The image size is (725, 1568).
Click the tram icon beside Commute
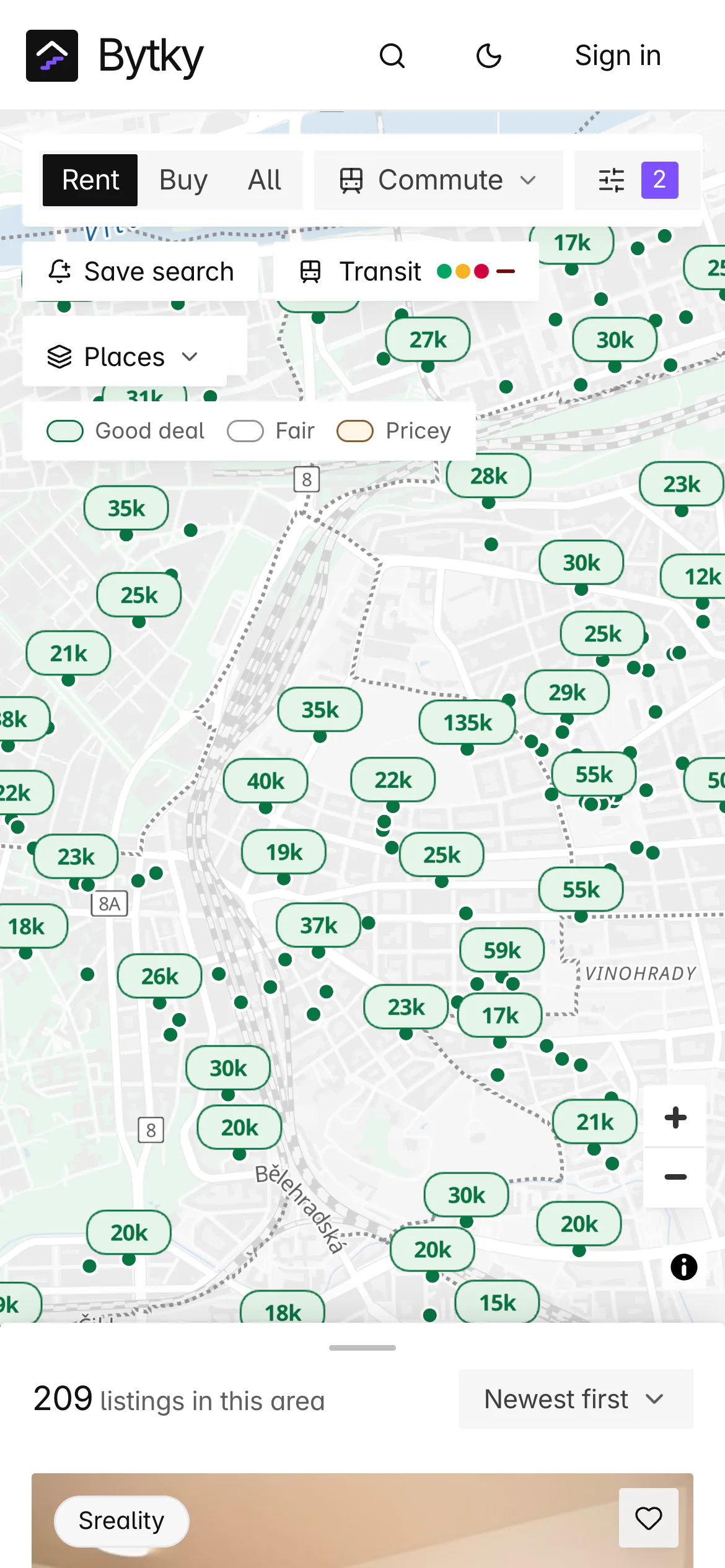pos(351,180)
